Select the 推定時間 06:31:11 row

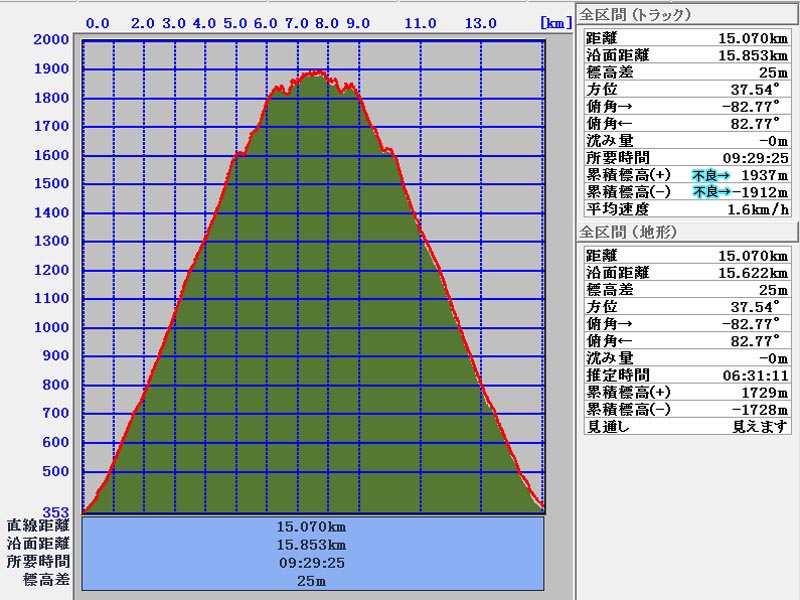(x=687, y=376)
